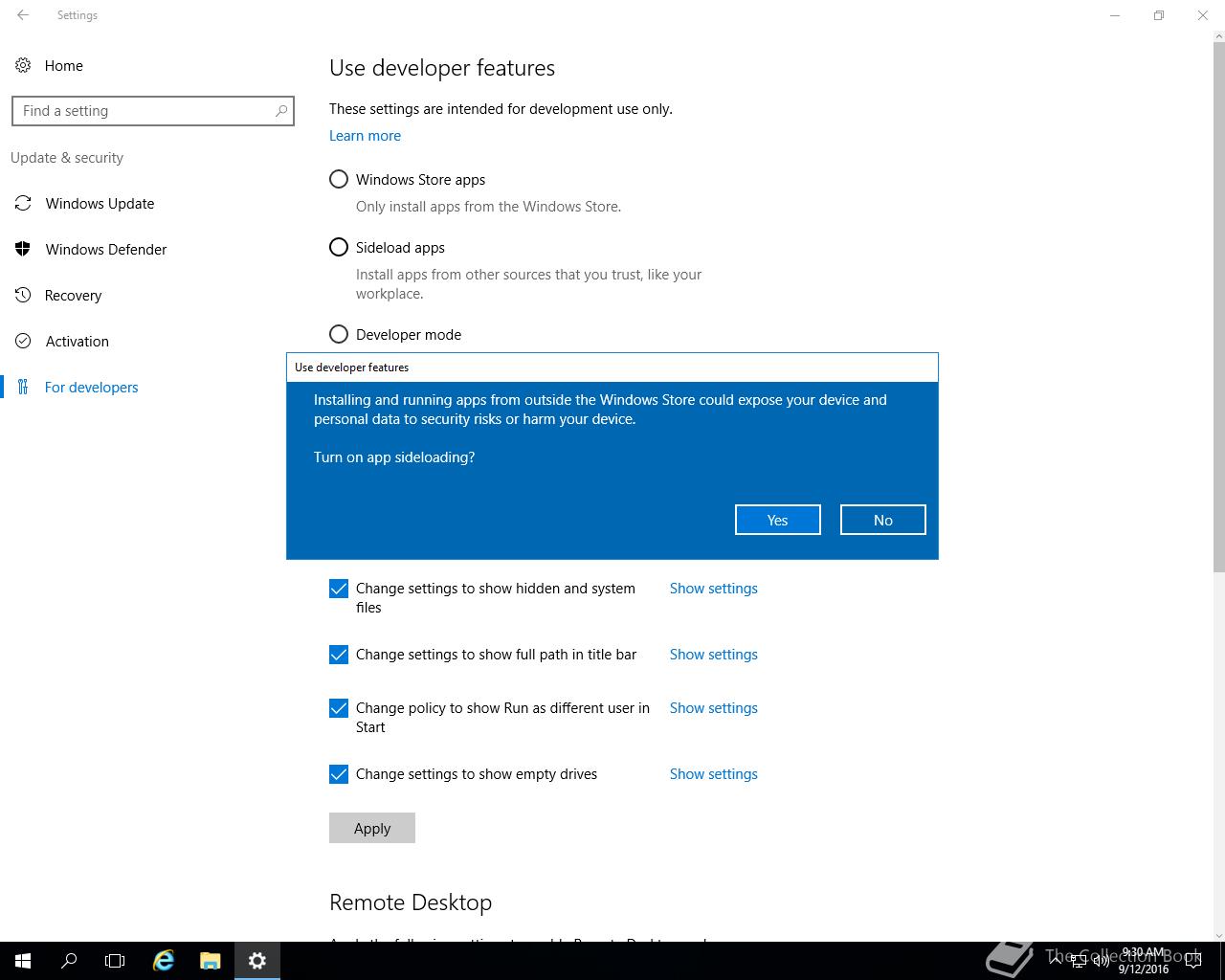Open the Start menu
1225x980 pixels.
click(23, 961)
